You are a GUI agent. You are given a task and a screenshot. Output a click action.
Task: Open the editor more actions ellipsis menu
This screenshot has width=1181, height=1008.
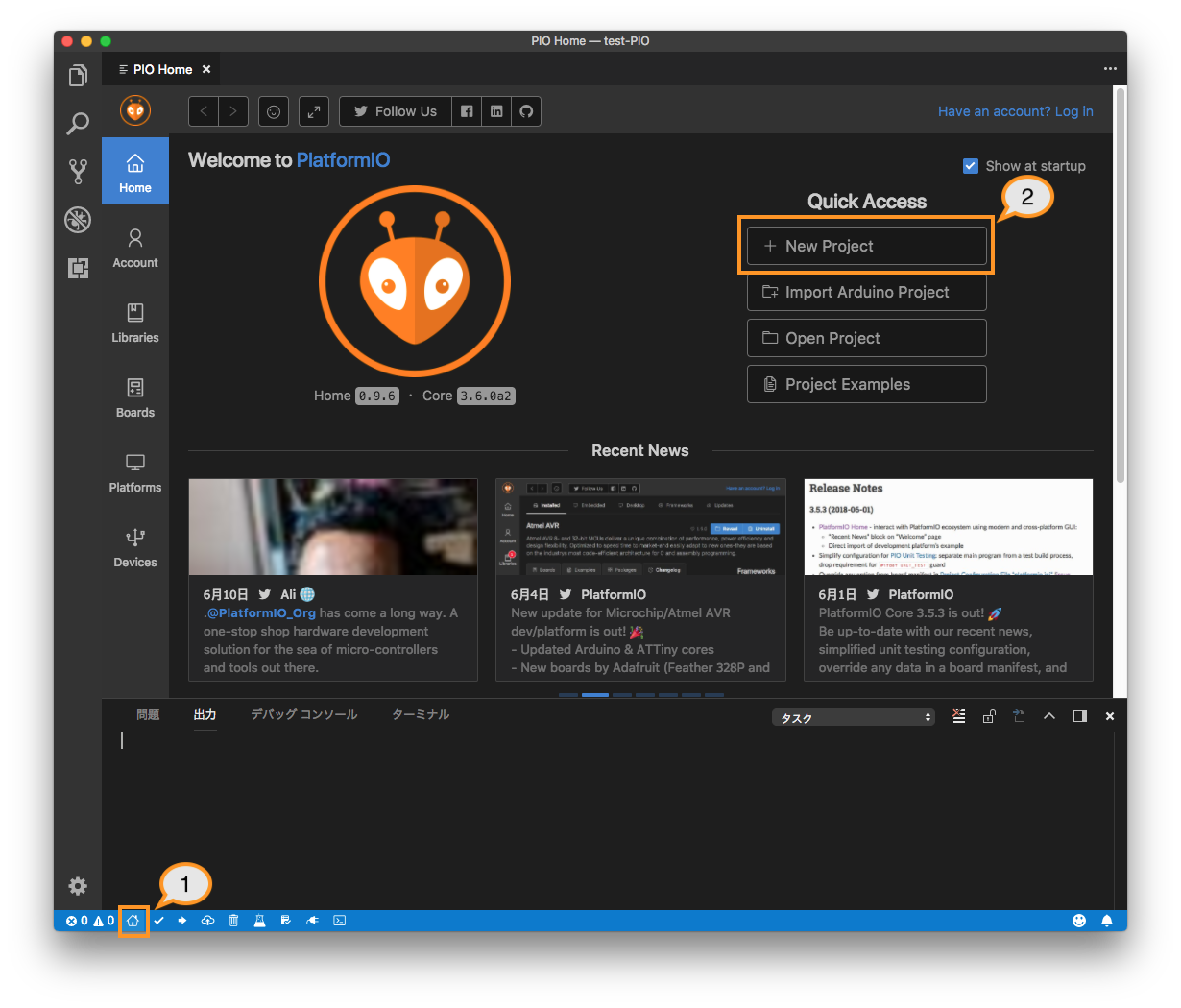1110,69
